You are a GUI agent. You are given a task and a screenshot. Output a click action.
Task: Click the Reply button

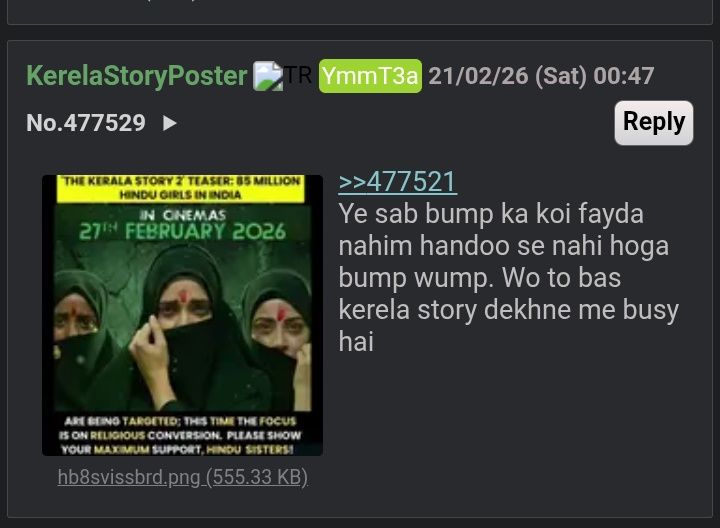coord(654,123)
